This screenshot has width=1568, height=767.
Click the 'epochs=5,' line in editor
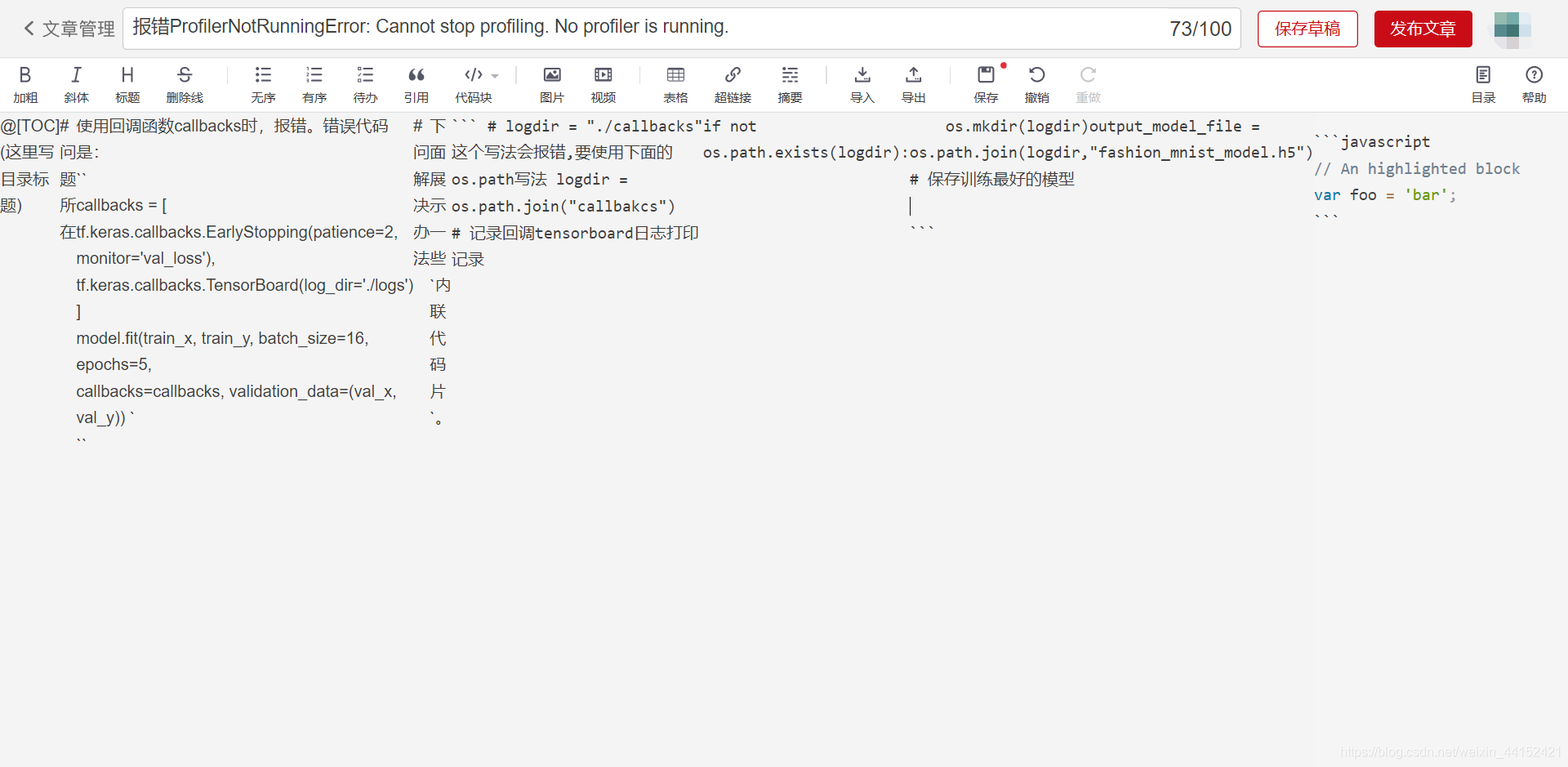coord(114,364)
